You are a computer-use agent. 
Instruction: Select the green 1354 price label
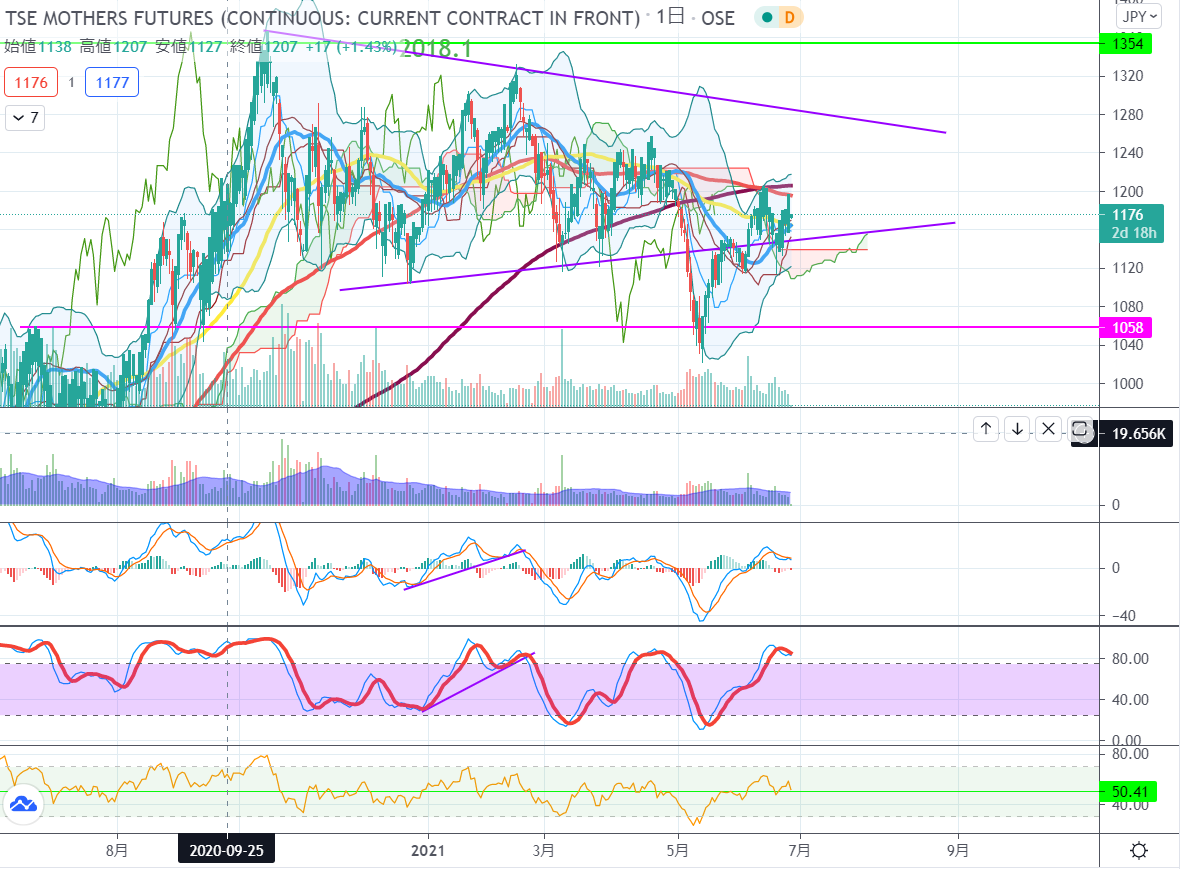1126,43
